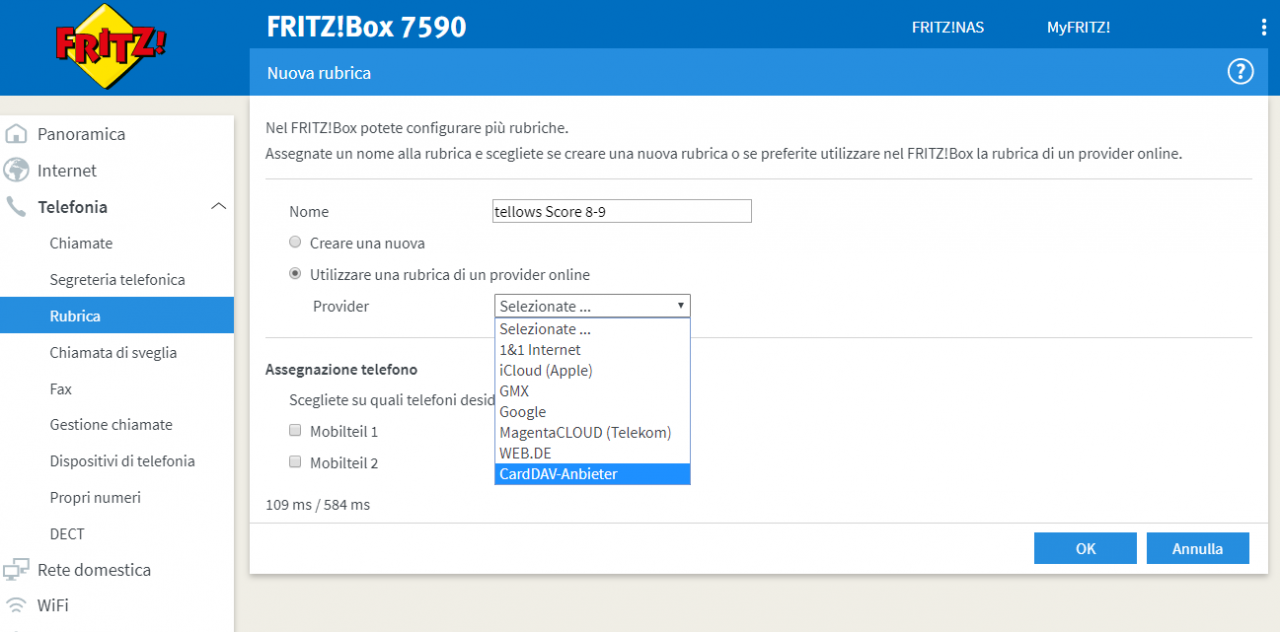Click the FRITZ! logo
The height and width of the screenshot is (632, 1280).
point(110,47)
